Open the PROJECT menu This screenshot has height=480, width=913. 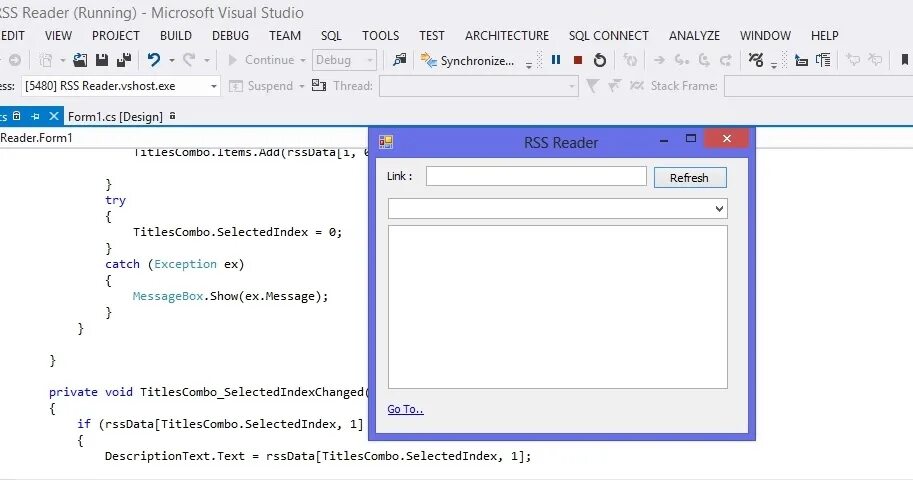[x=116, y=36]
